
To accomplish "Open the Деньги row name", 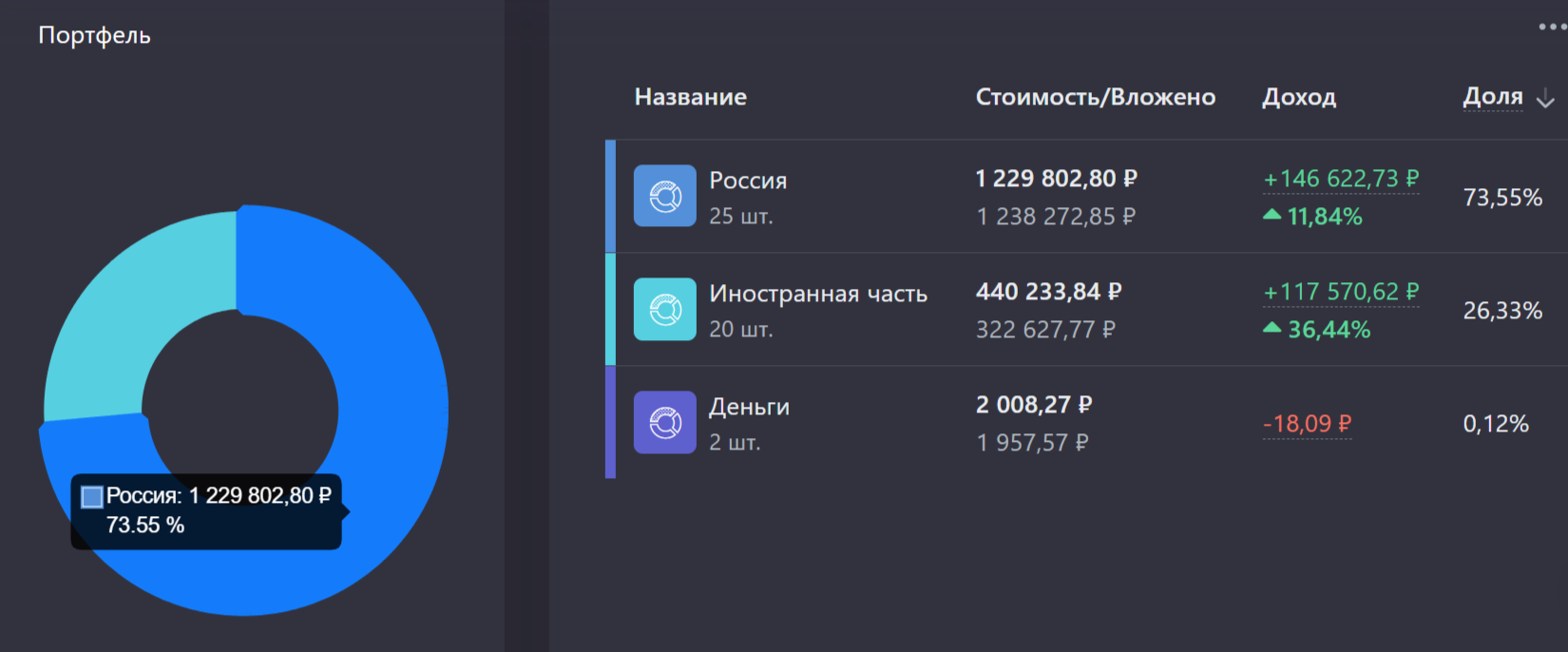I will [x=749, y=407].
